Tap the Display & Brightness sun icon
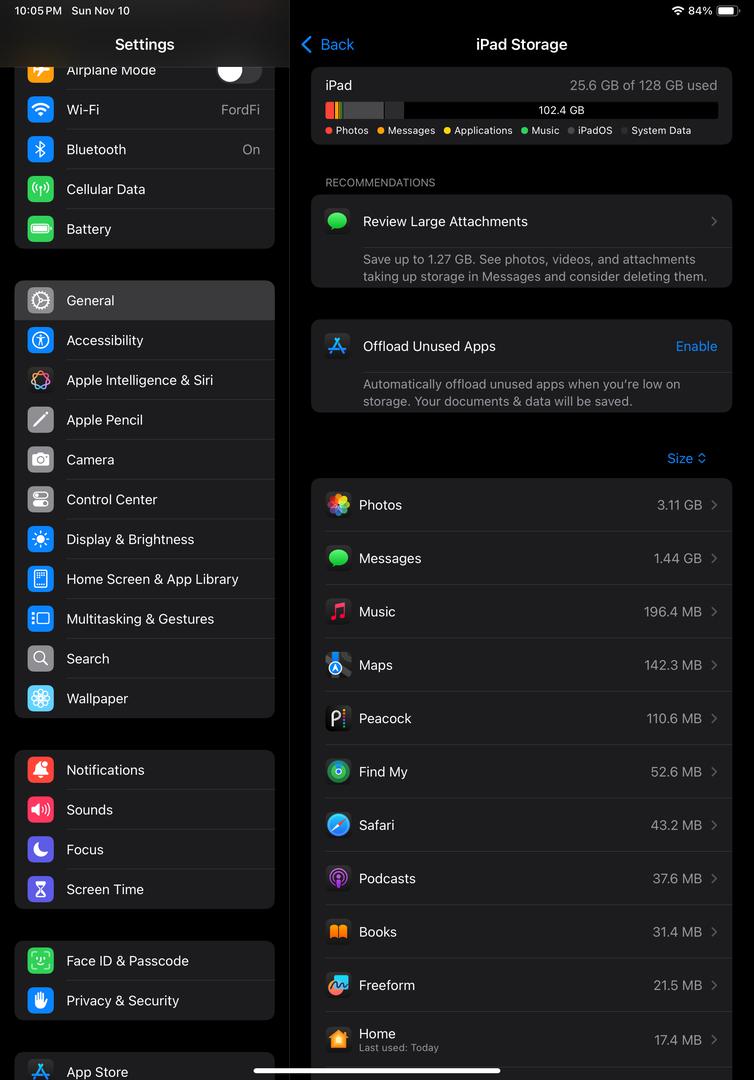Screen dimensions: 754x1080 41,539
